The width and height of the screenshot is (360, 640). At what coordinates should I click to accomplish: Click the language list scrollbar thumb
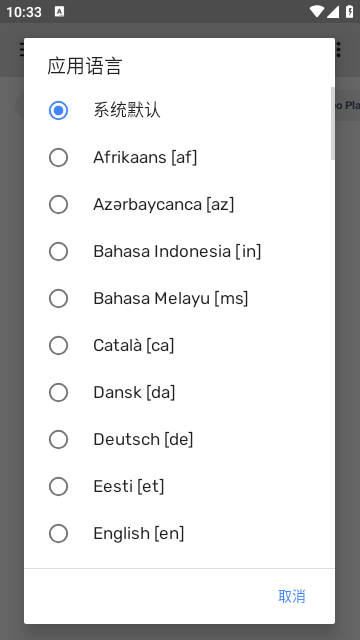pos(333,123)
